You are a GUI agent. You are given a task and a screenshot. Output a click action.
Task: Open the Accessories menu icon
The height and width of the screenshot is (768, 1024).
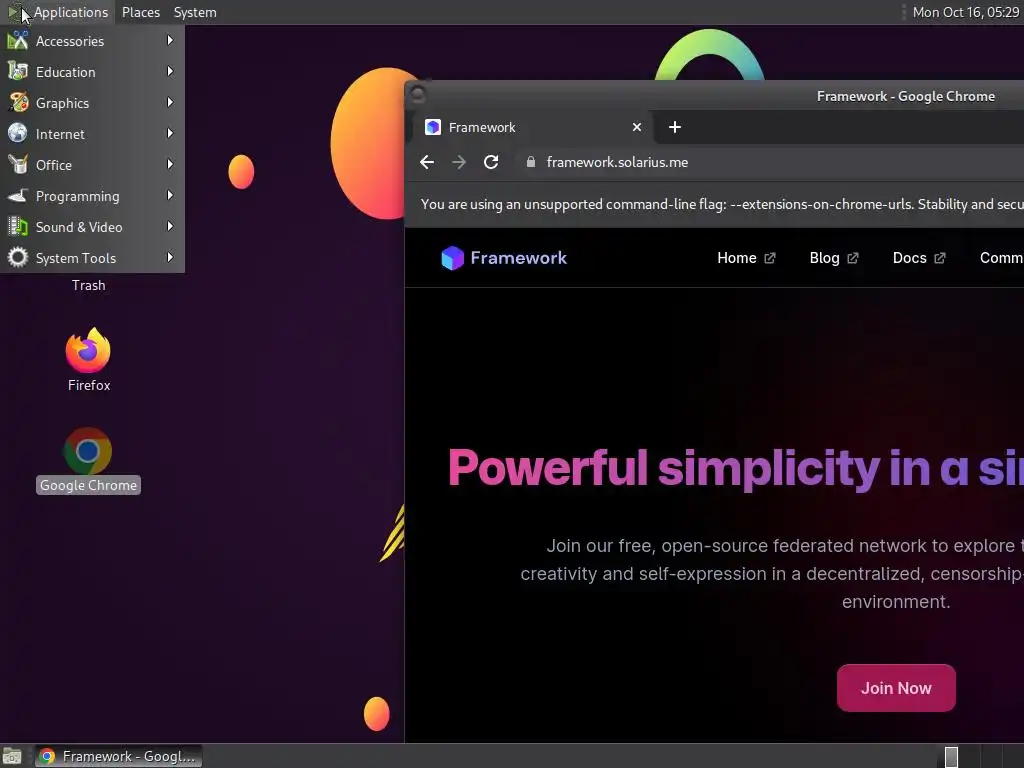click(18, 40)
